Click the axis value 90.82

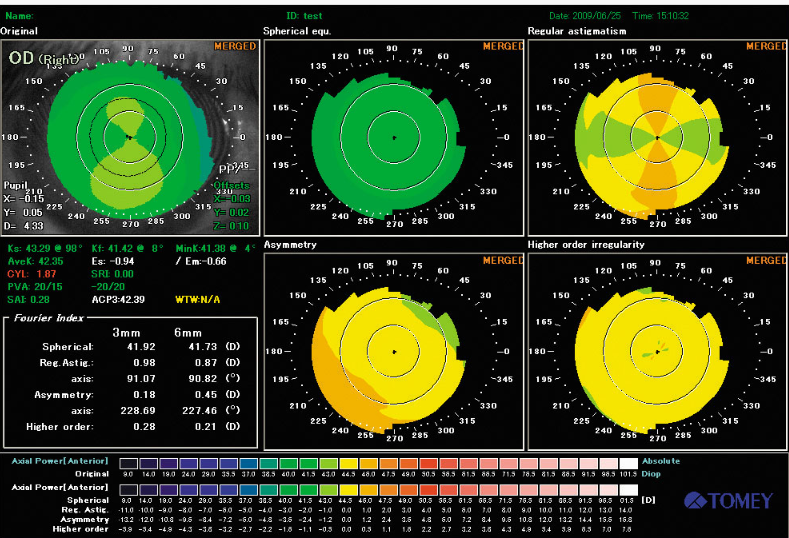pyautogui.click(x=203, y=379)
